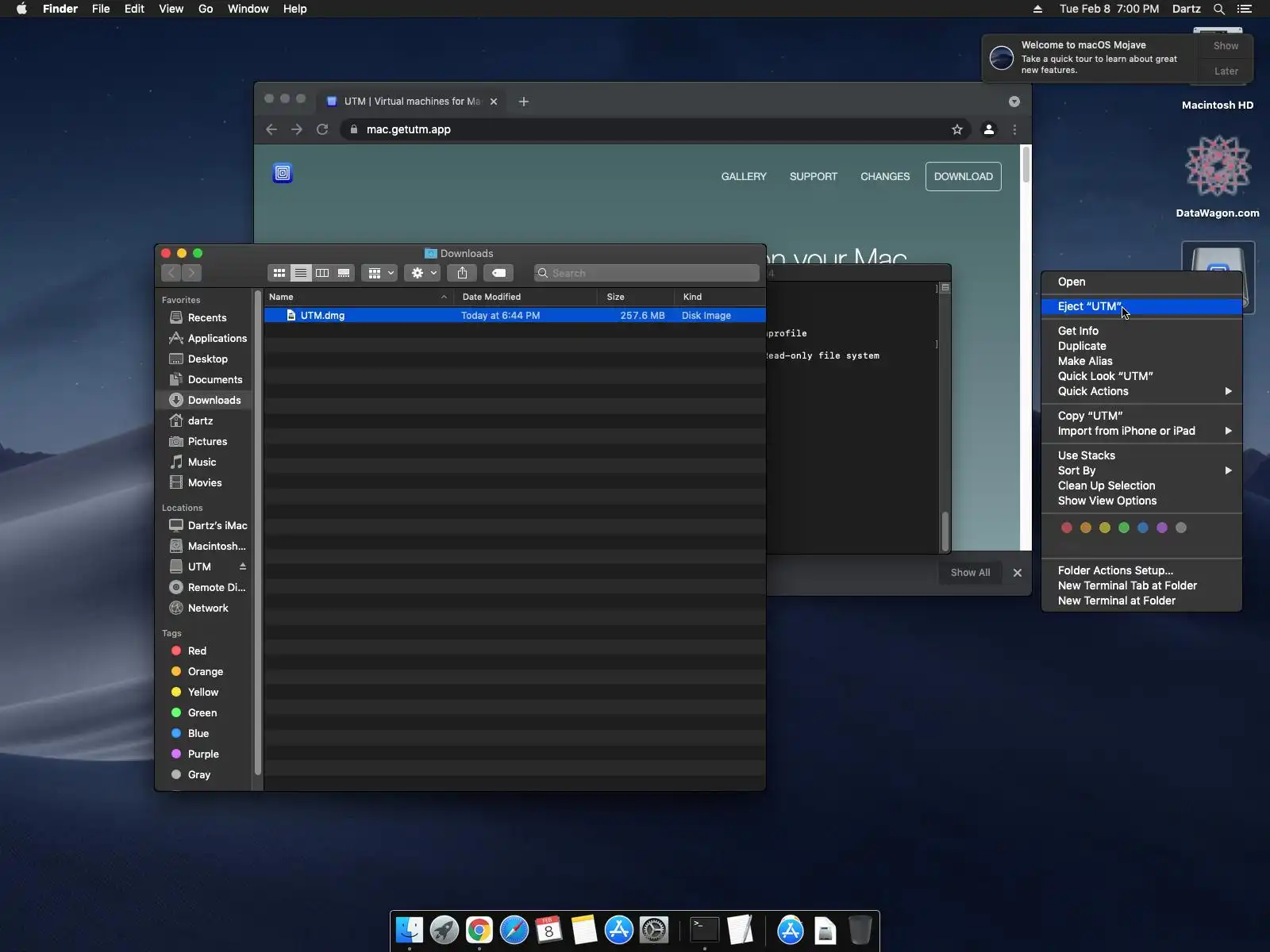1270x952 pixels.
Task: Close the UTM Chrome tab
Action: click(x=494, y=102)
